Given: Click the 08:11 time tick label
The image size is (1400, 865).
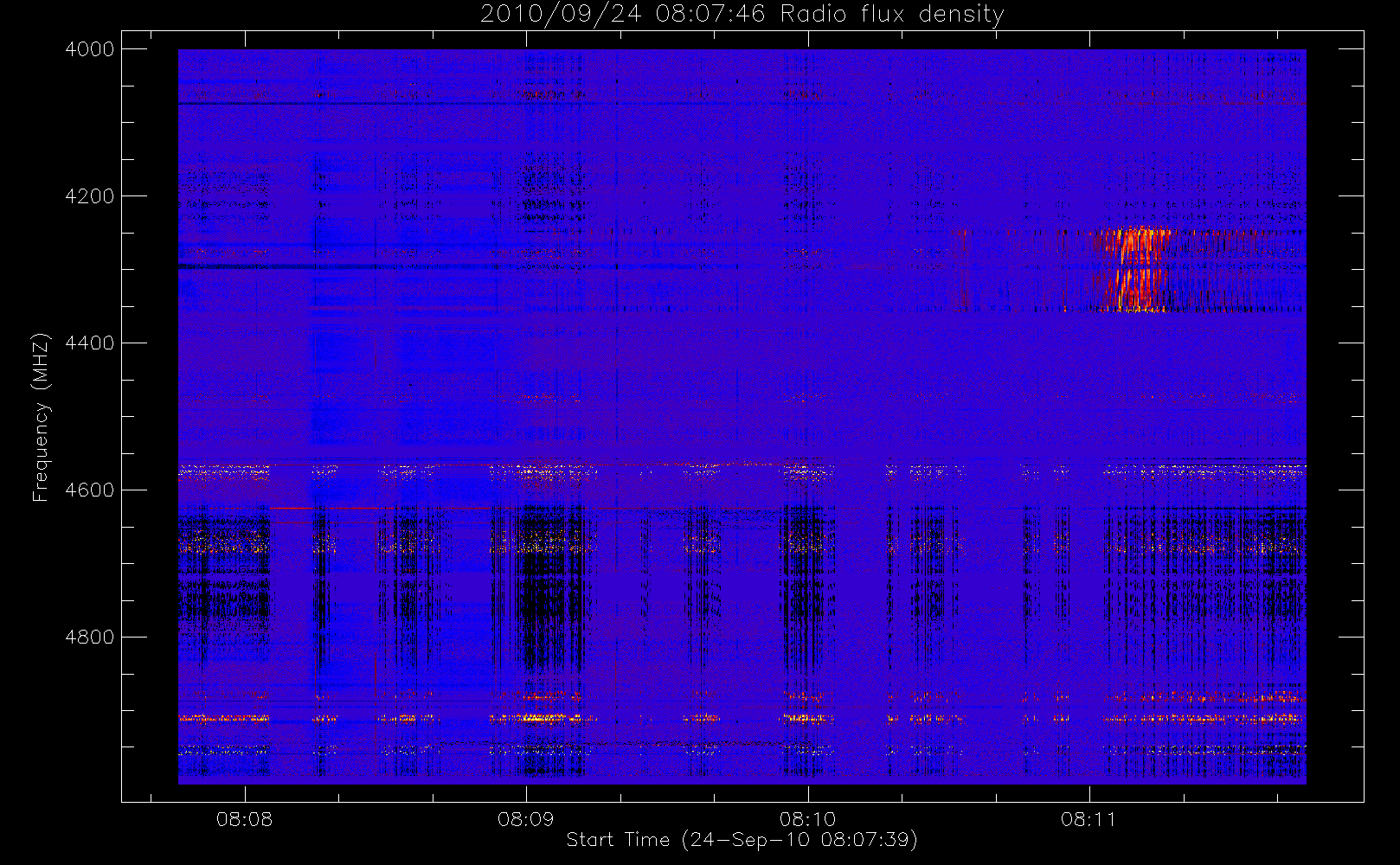Looking at the screenshot, I should 1089,819.
